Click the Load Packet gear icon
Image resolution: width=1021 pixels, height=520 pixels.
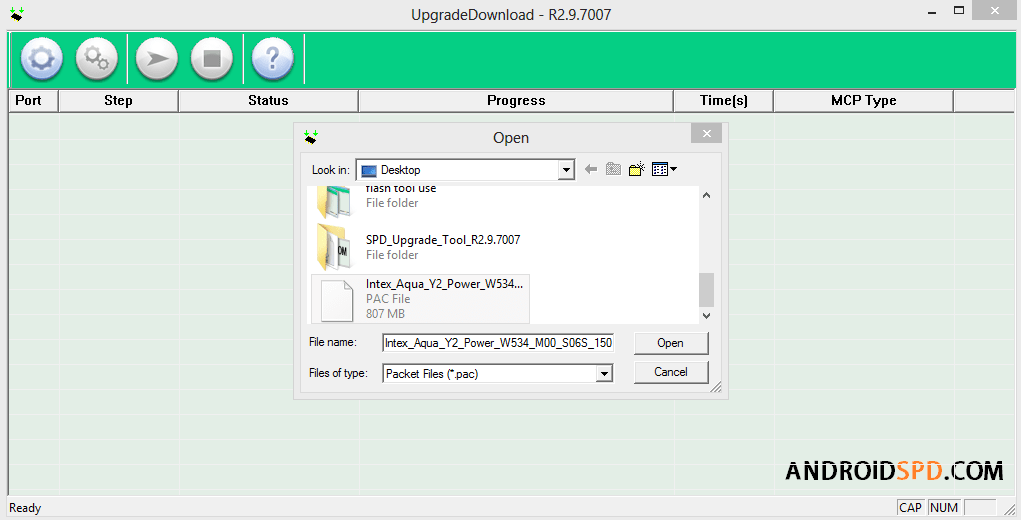point(42,59)
